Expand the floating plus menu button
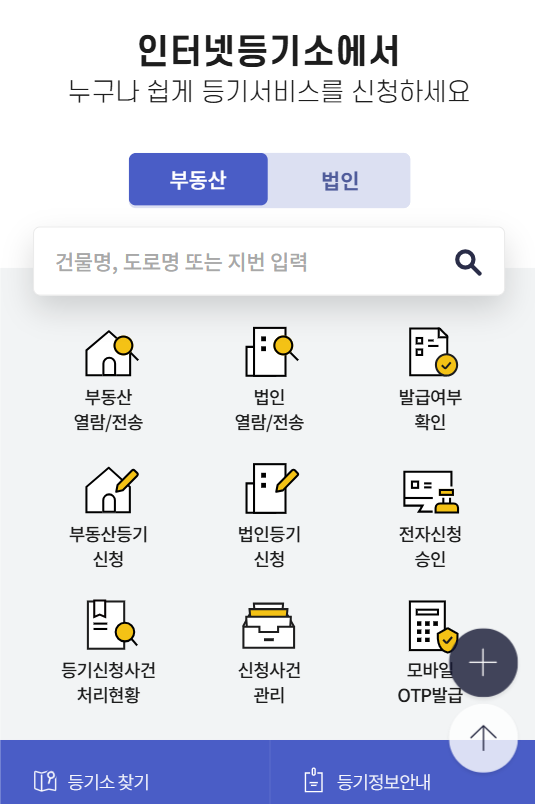535x804 pixels. (x=483, y=662)
